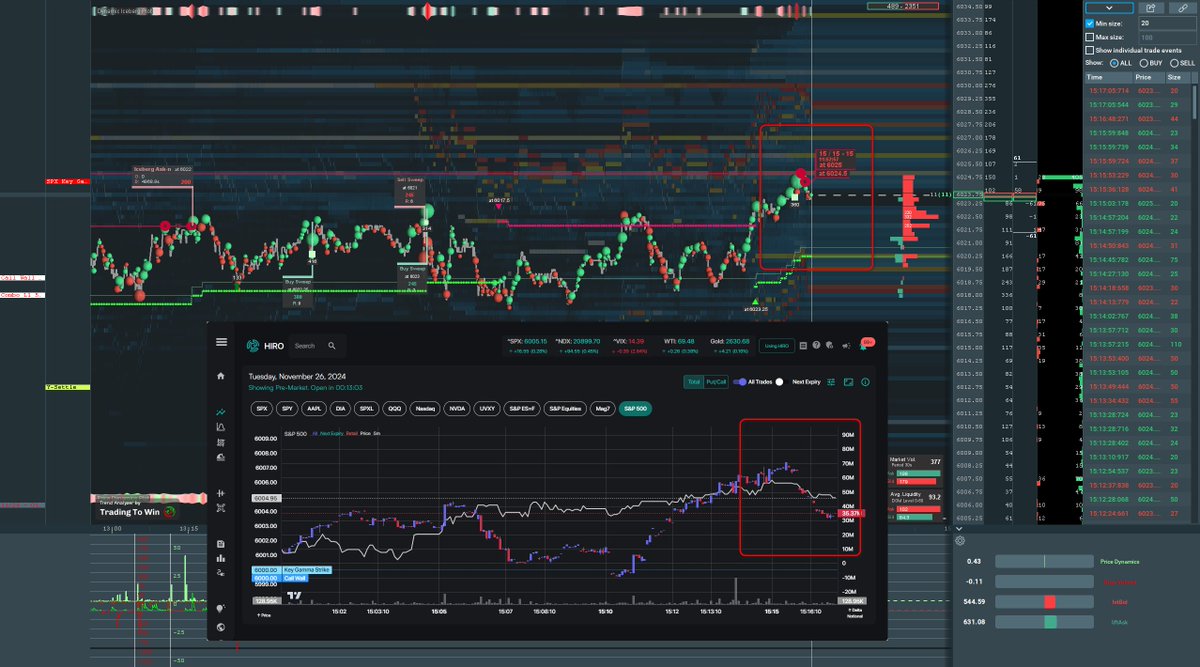Screen dimensions: 1200x667
Task: Open the notification bell with the red badge
Action: tap(866, 344)
